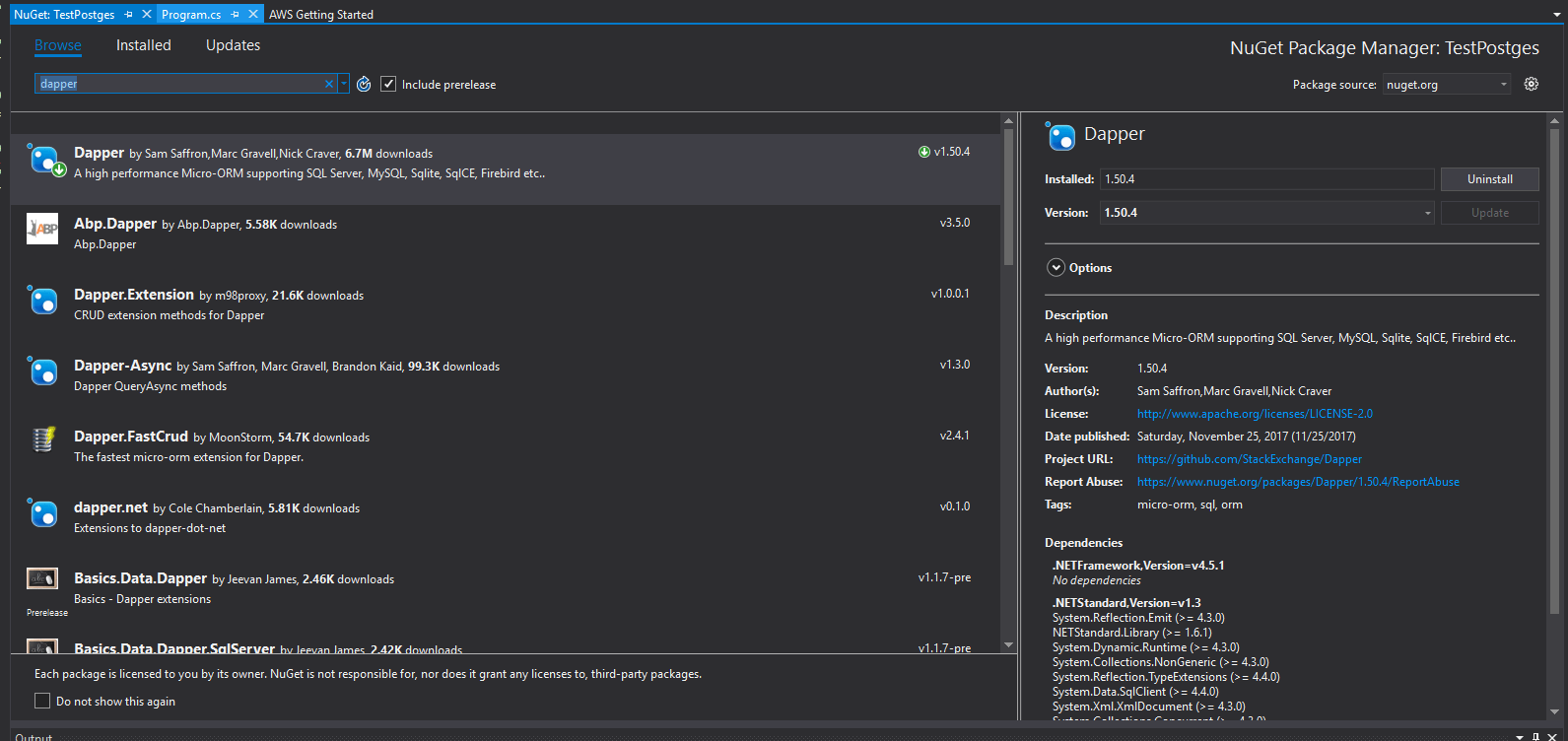
Task: Click the Dapper icon in the details pane
Action: coord(1059,136)
